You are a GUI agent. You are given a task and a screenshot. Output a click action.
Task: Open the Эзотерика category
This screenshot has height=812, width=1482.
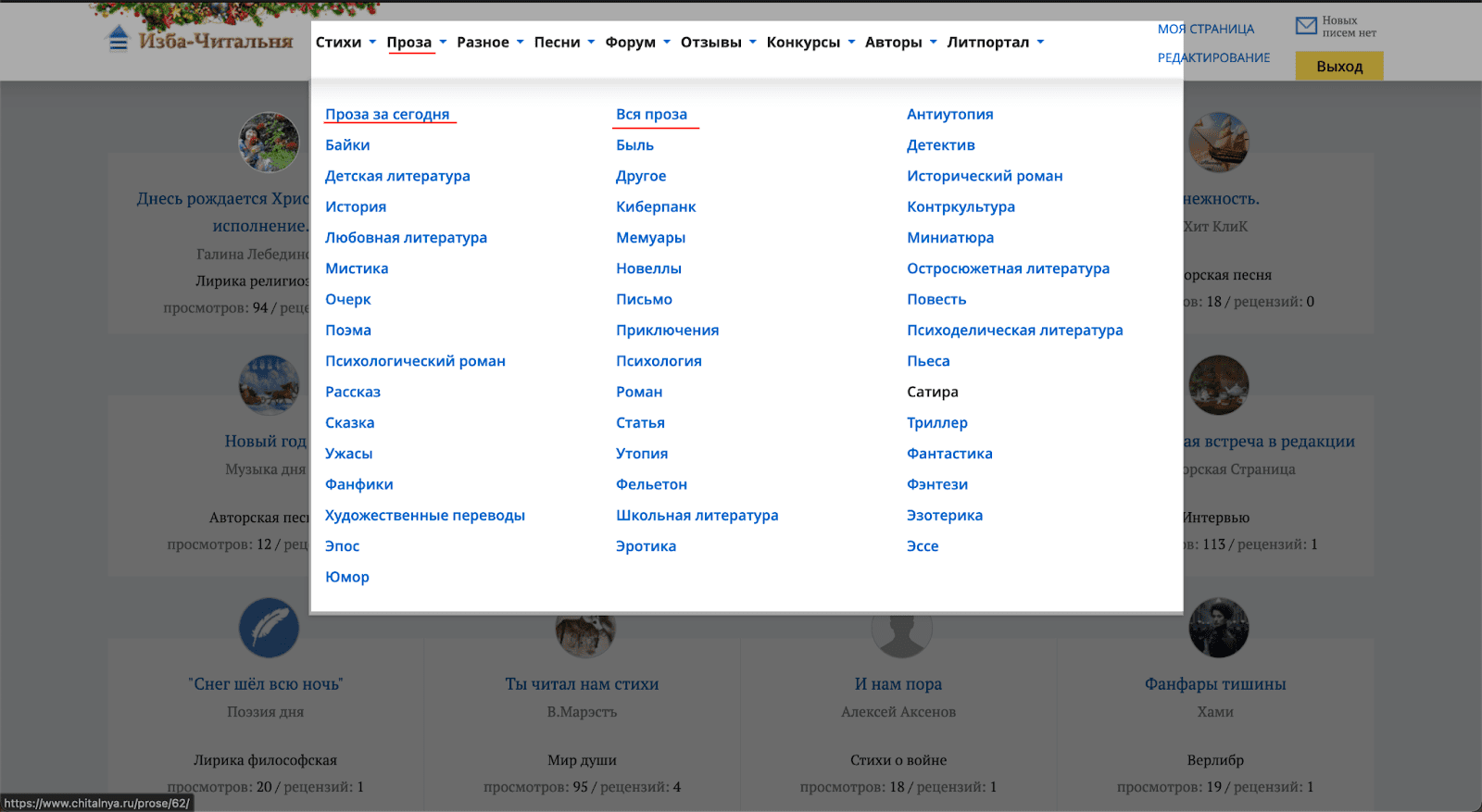tap(945, 516)
